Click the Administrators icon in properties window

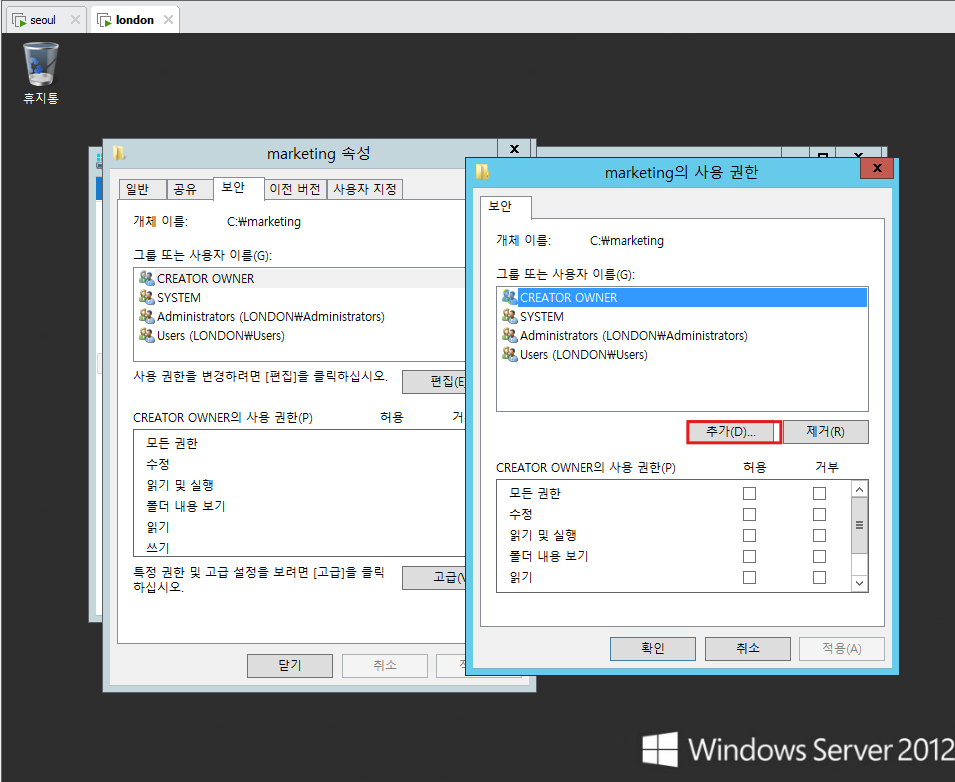[x=146, y=316]
